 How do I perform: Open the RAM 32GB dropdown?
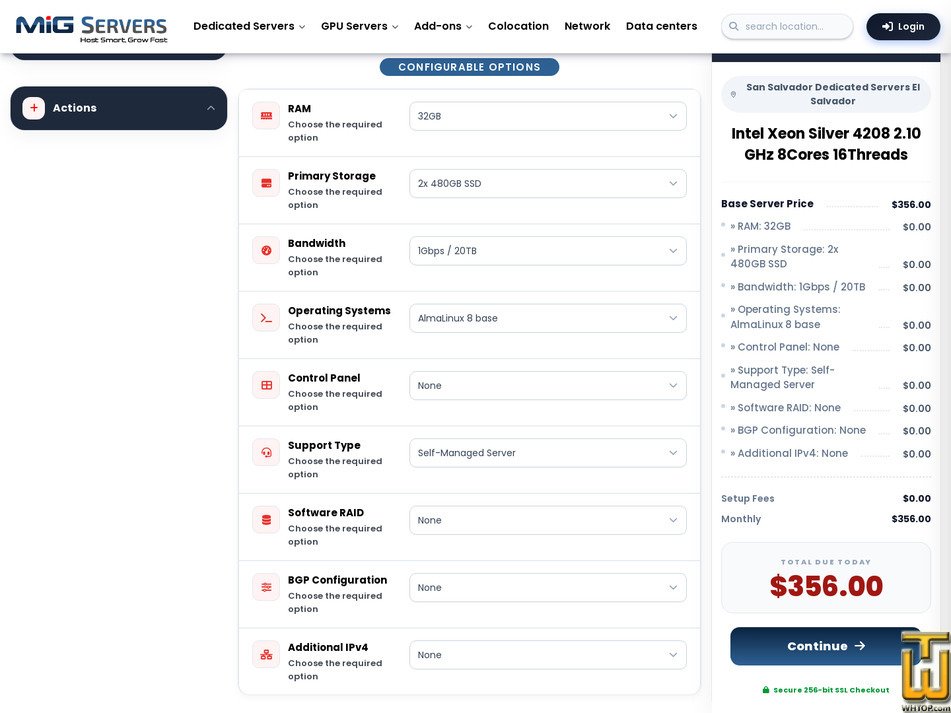click(x=548, y=116)
